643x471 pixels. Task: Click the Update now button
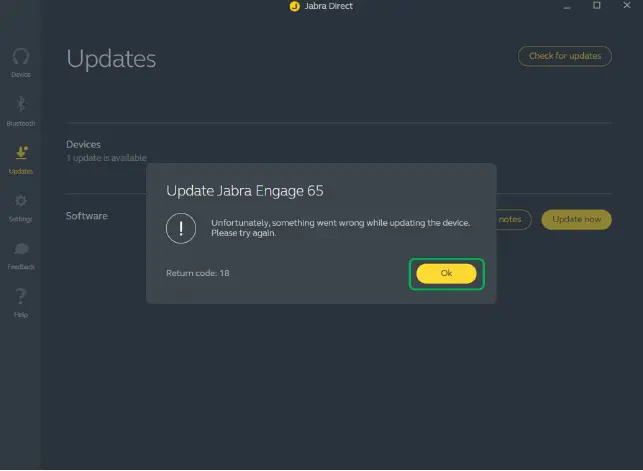(576, 220)
